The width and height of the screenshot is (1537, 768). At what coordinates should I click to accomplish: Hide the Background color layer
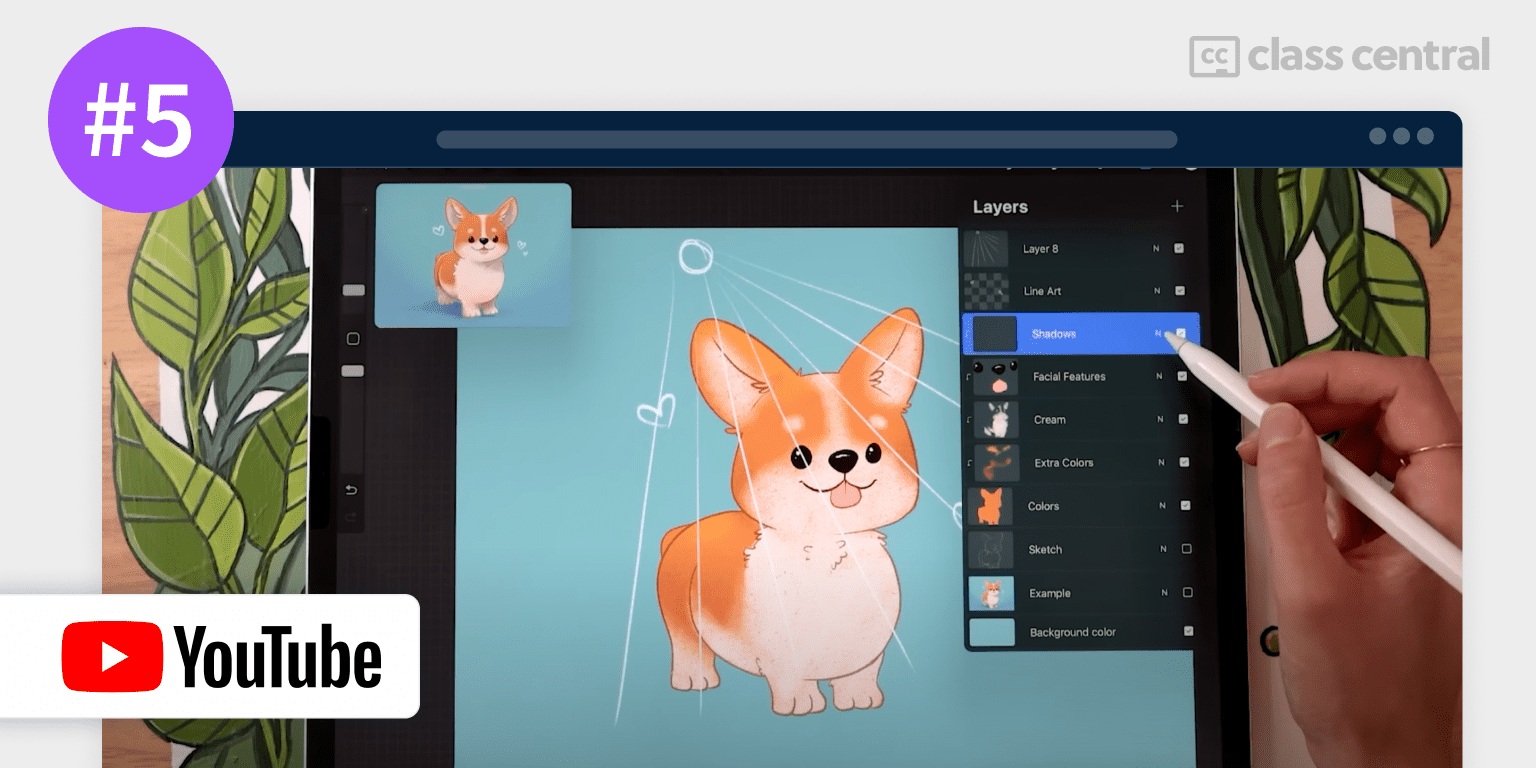tap(1188, 631)
